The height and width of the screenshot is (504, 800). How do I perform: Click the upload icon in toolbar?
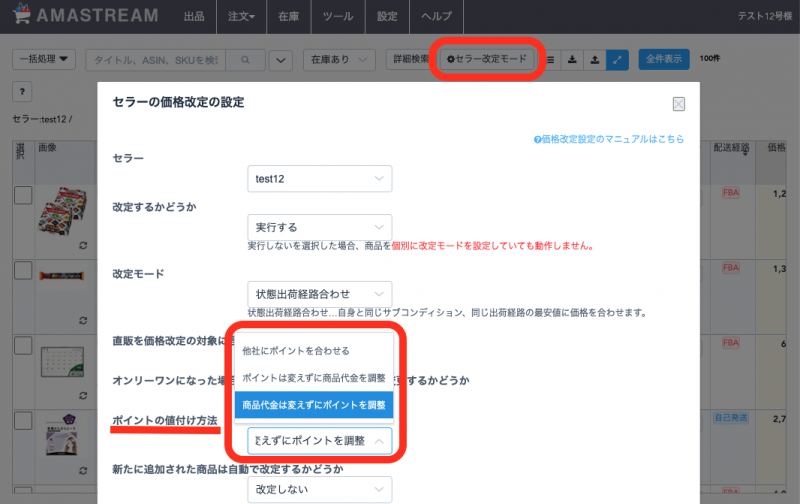[594, 60]
